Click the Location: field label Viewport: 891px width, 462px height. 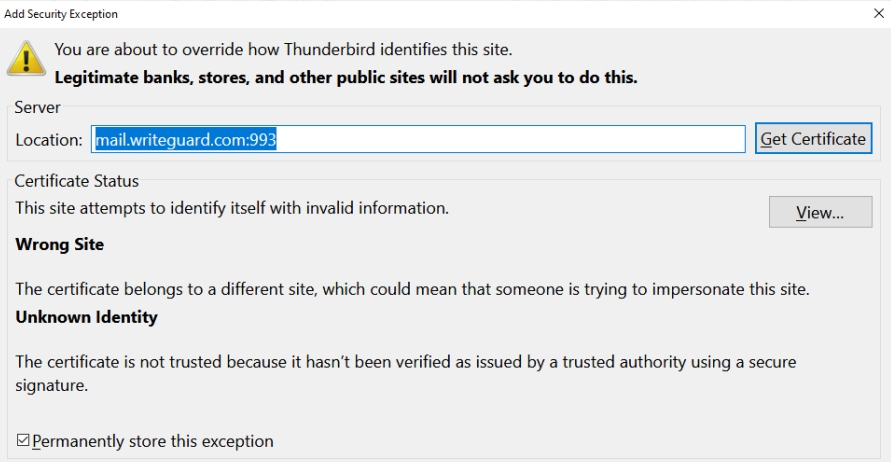[x=49, y=140]
